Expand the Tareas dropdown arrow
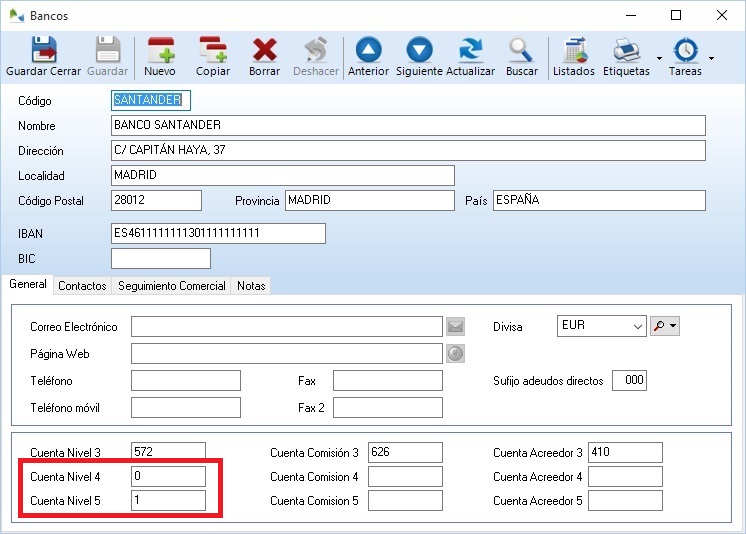Image resolution: width=746 pixels, height=534 pixels. click(711, 58)
